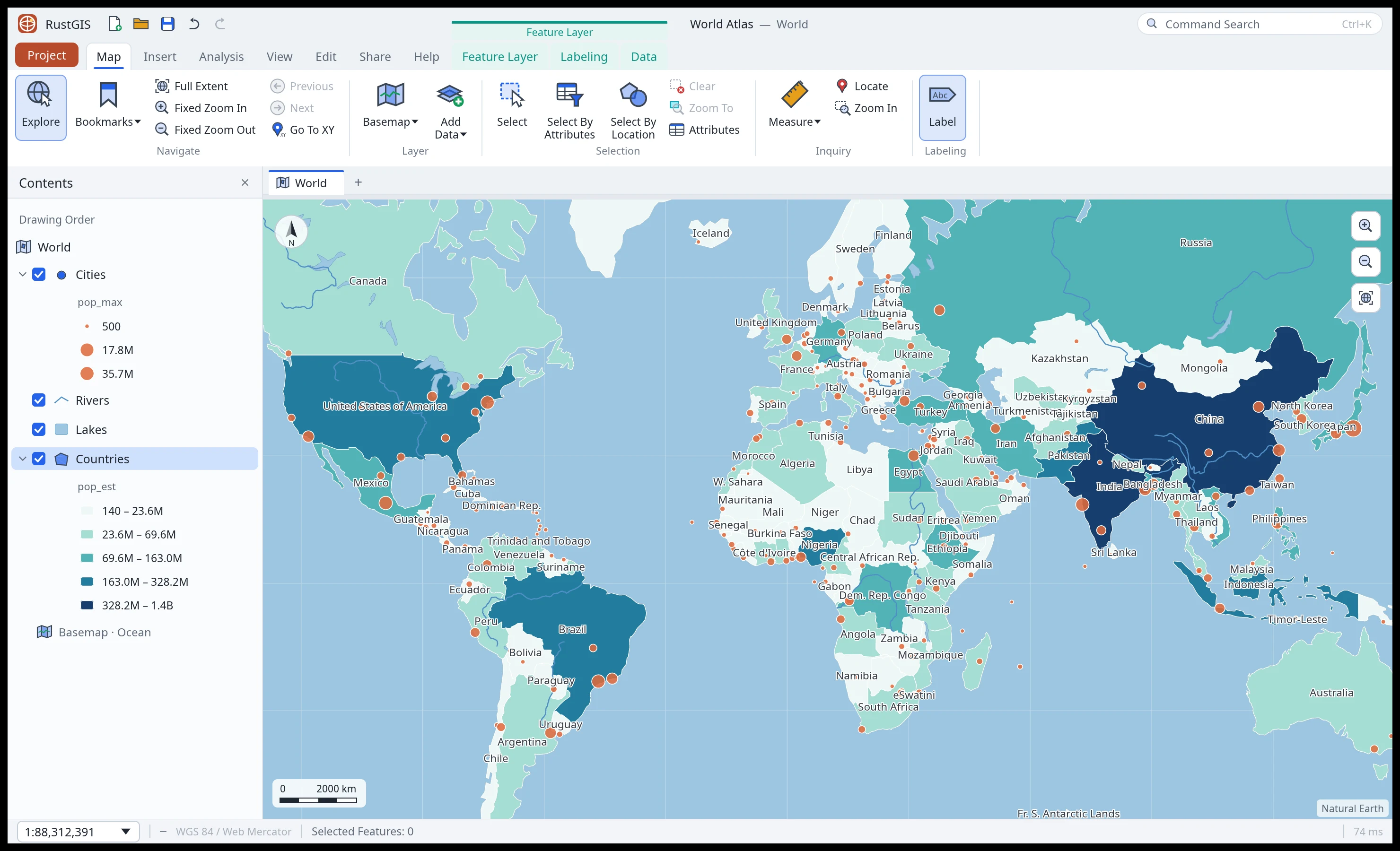Activate the Explore tool
Image resolution: width=1400 pixels, height=851 pixels.
coord(40,107)
